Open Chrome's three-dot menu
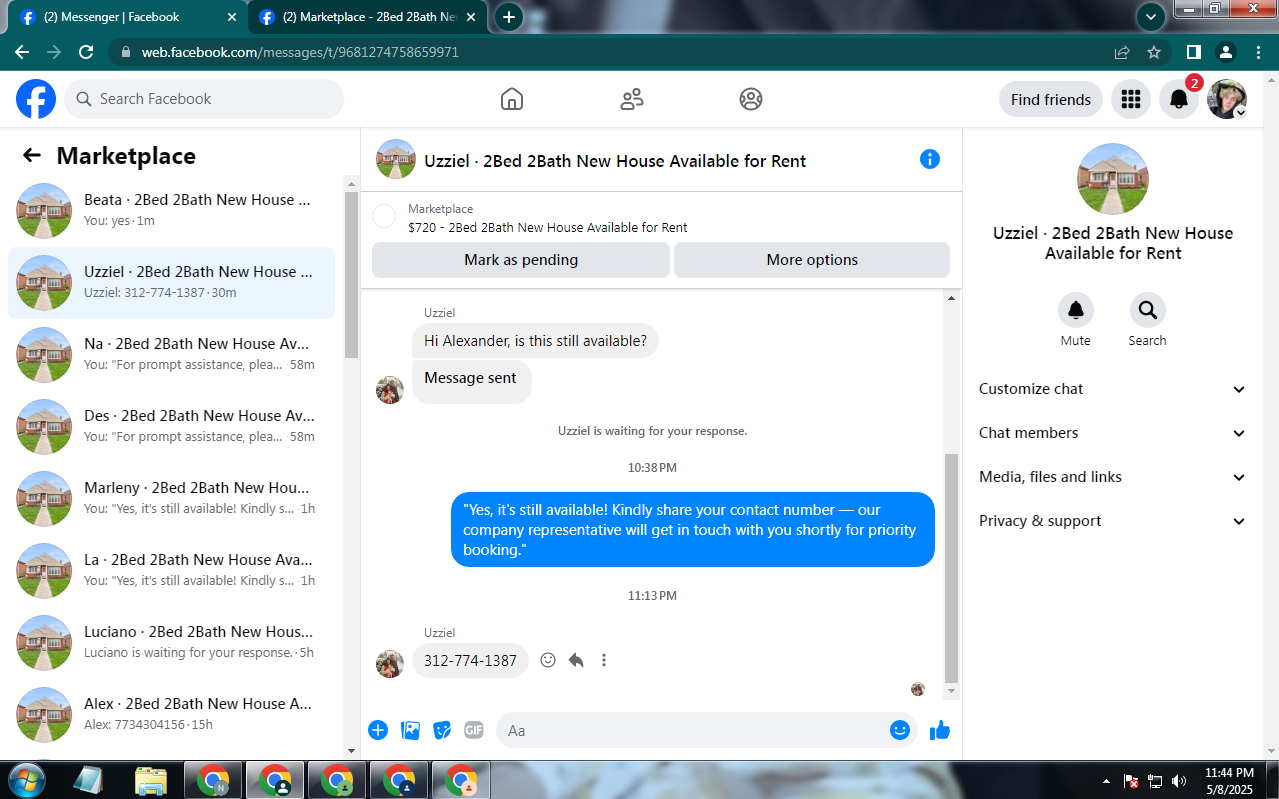The height and width of the screenshot is (799, 1279). (x=1258, y=52)
